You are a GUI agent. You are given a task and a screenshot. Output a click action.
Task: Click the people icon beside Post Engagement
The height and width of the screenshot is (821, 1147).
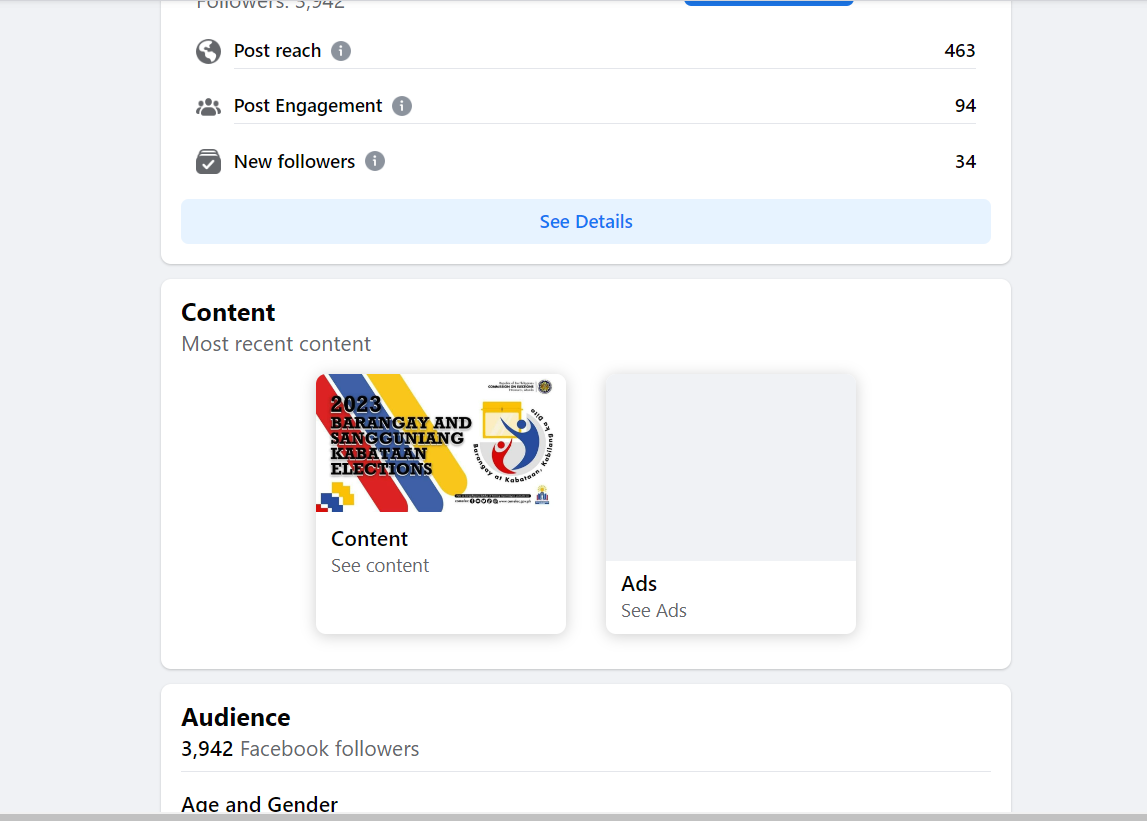click(x=208, y=107)
